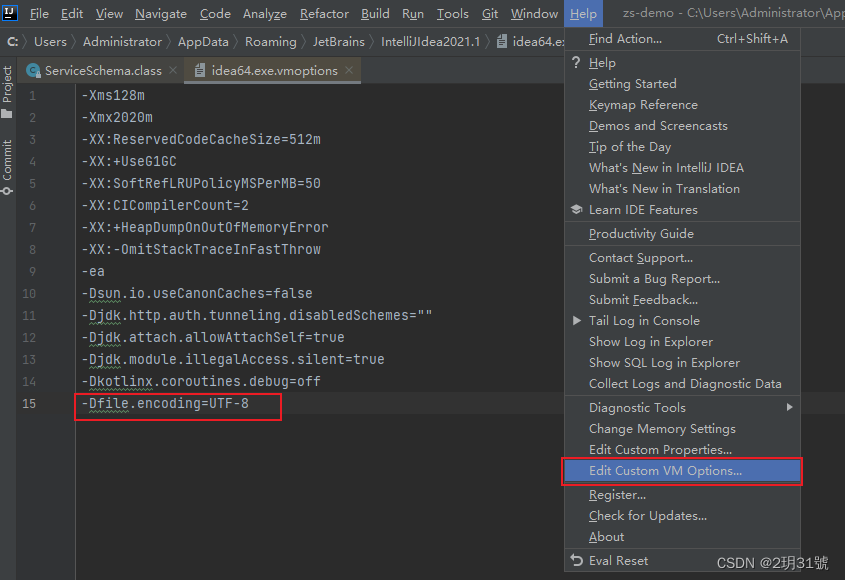Open Keymap Reference

(x=682, y=105)
